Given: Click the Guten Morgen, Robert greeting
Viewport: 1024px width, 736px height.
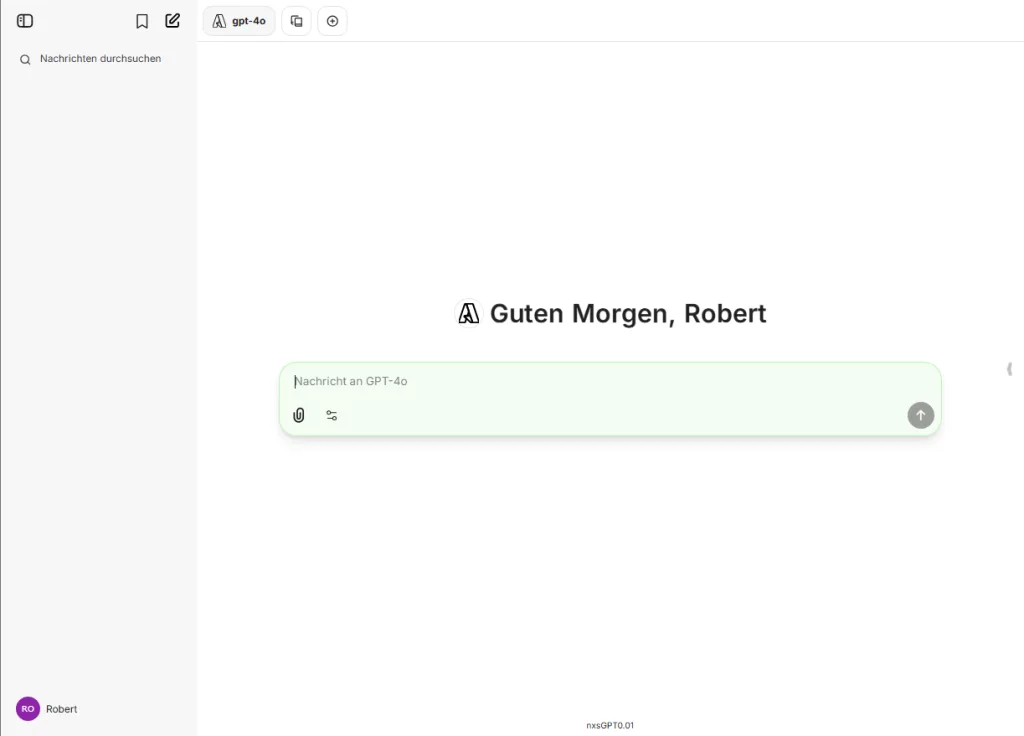Looking at the screenshot, I should (x=628, y=313).
